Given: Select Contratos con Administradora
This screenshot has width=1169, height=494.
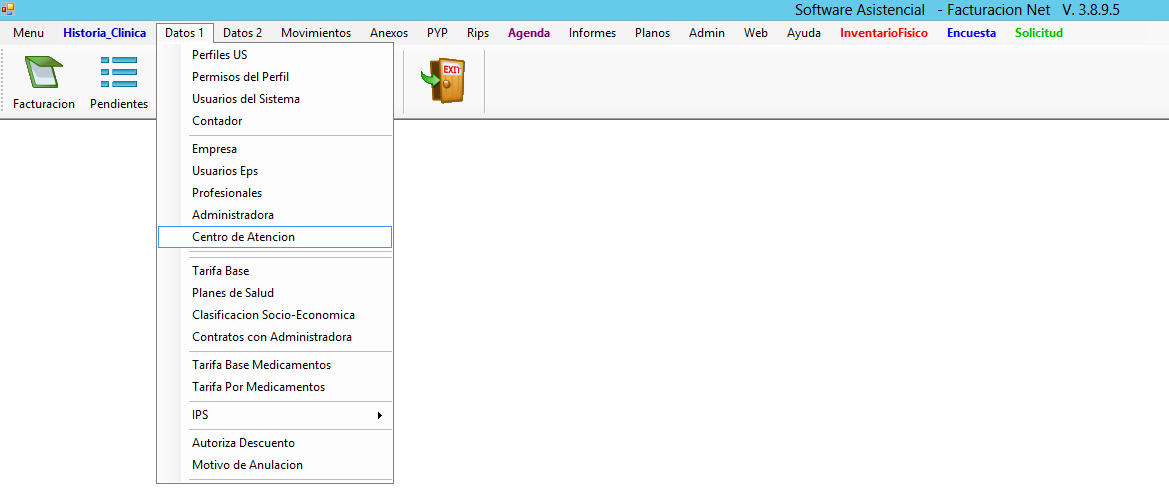Looking at the screenshot, I should (x=271, y=337).
